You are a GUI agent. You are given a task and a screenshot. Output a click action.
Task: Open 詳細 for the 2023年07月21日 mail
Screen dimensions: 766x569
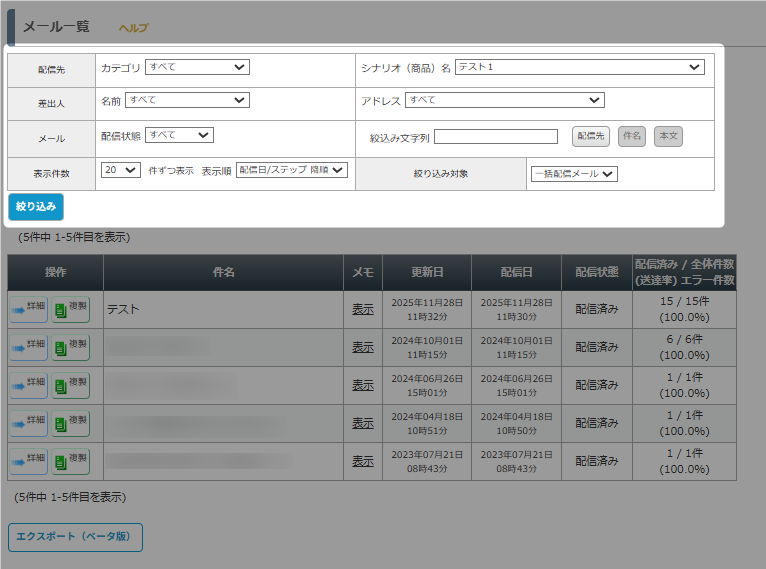tap(28, 460)
